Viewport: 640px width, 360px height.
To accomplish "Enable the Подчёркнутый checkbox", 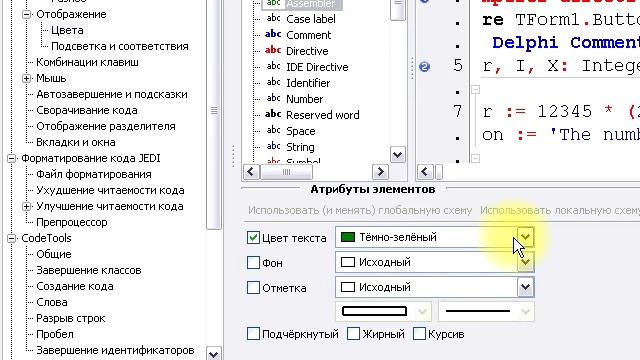I will 253,334.
